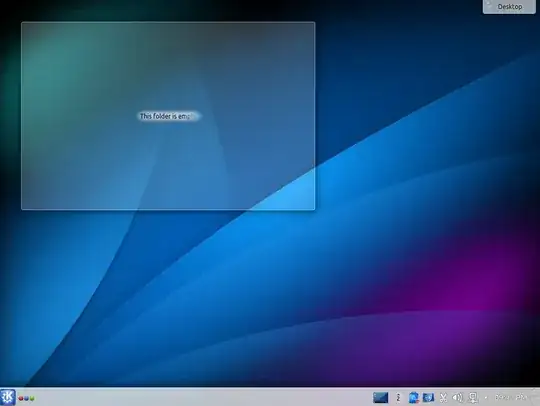This screenshot has height=406, width=540.
Task: Open the round blue system tray icon
Action: (414, 398)
